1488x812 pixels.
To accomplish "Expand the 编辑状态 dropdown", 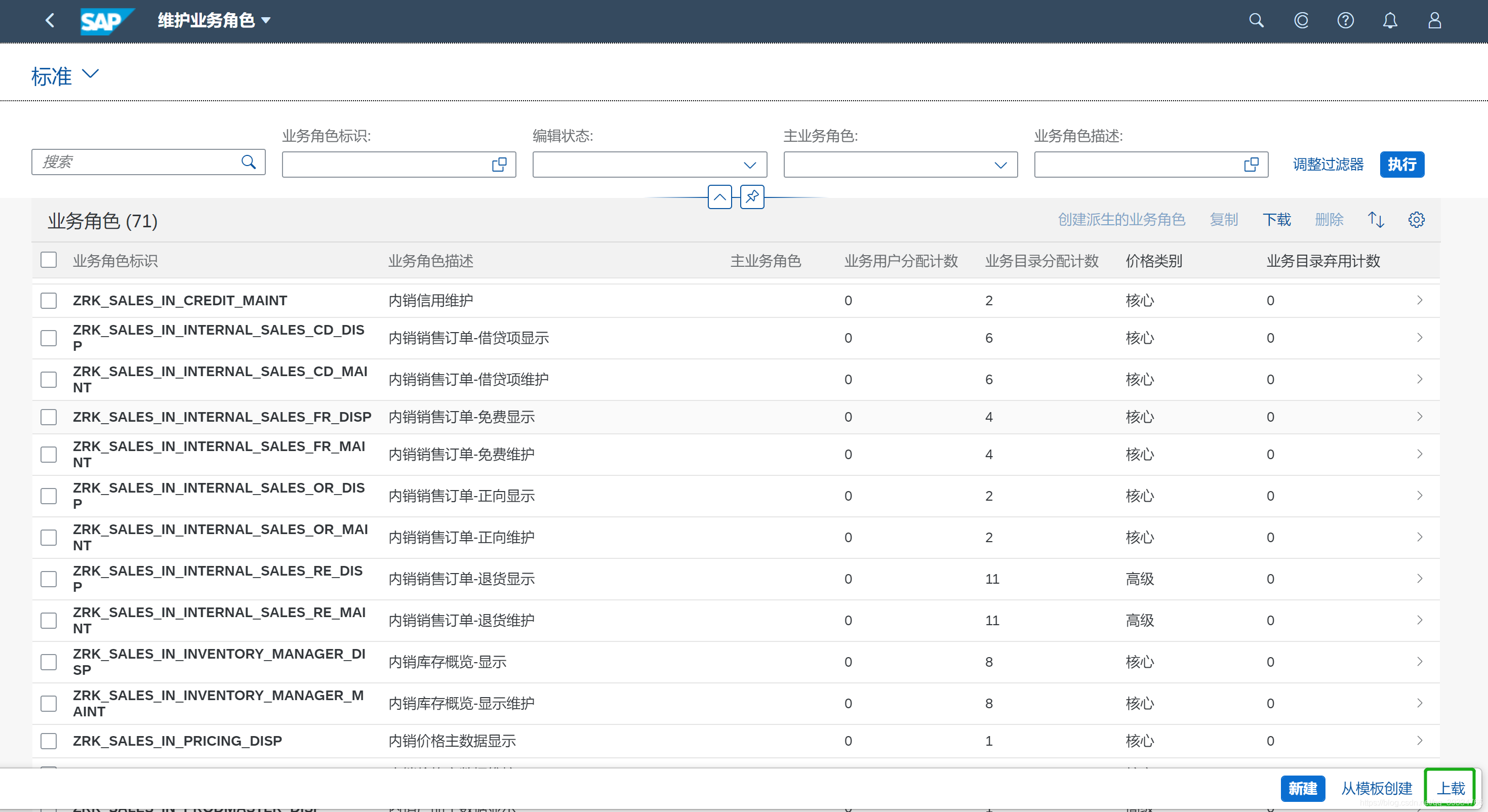I will (749, 165).
